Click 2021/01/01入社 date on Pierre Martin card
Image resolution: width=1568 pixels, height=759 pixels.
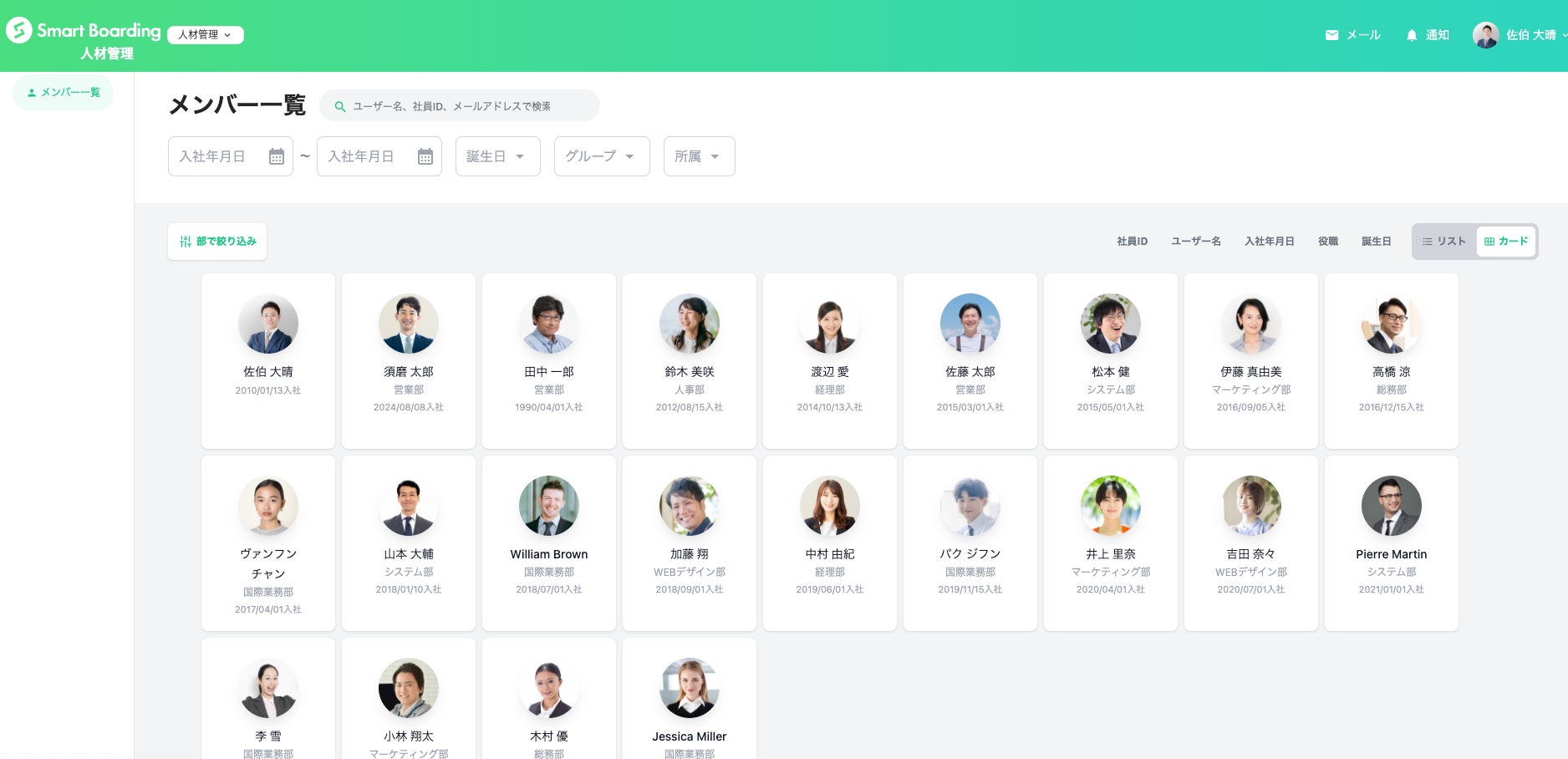pyautogui.click(x=1392, y=590)
